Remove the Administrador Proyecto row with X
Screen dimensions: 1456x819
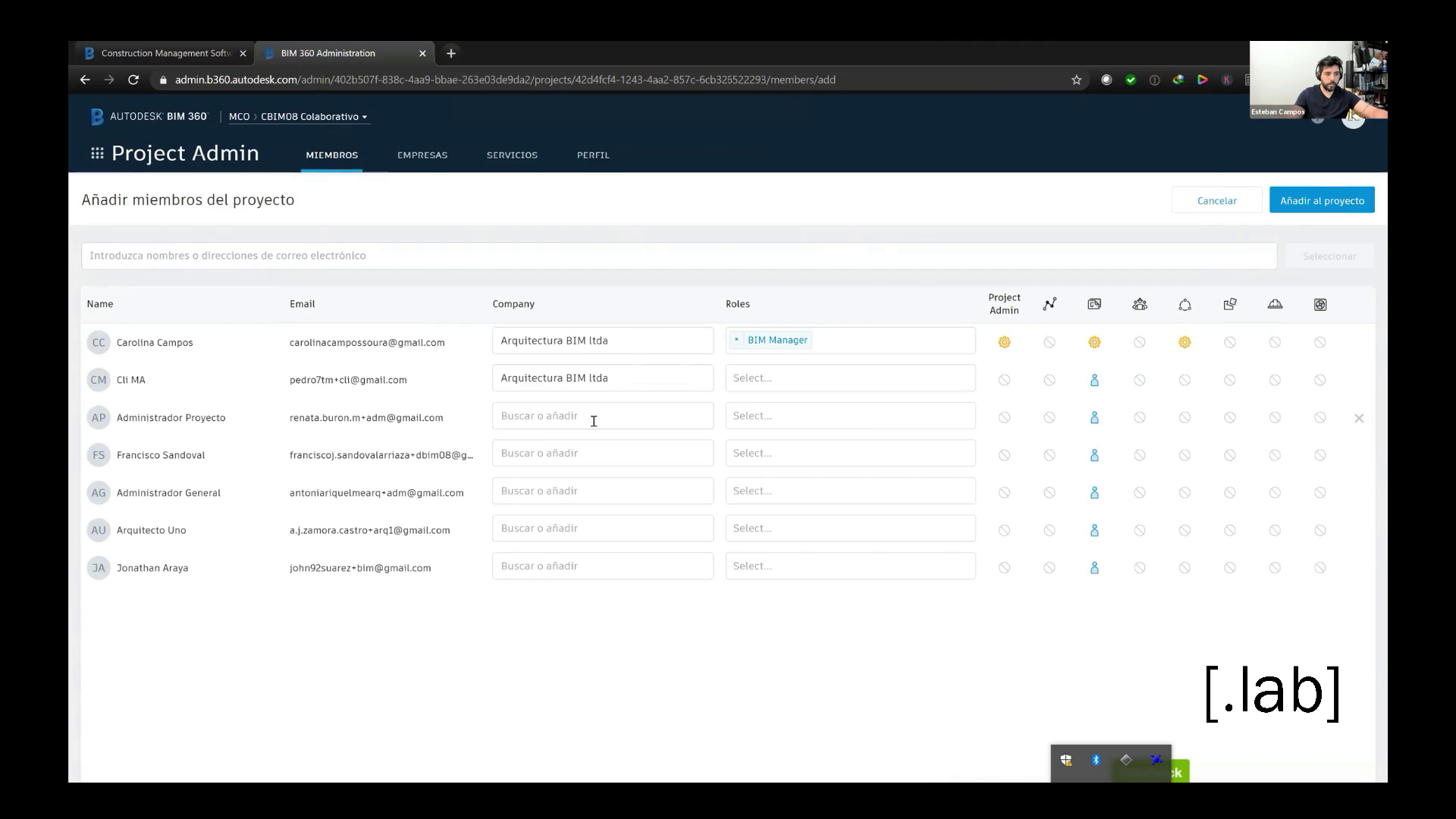1359,418
